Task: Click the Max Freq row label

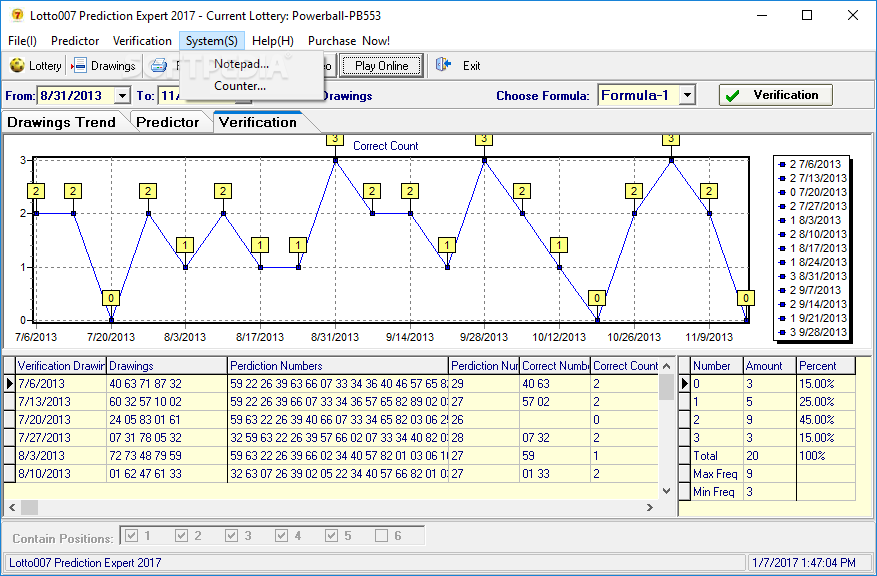Action: (x=715, y=474)
